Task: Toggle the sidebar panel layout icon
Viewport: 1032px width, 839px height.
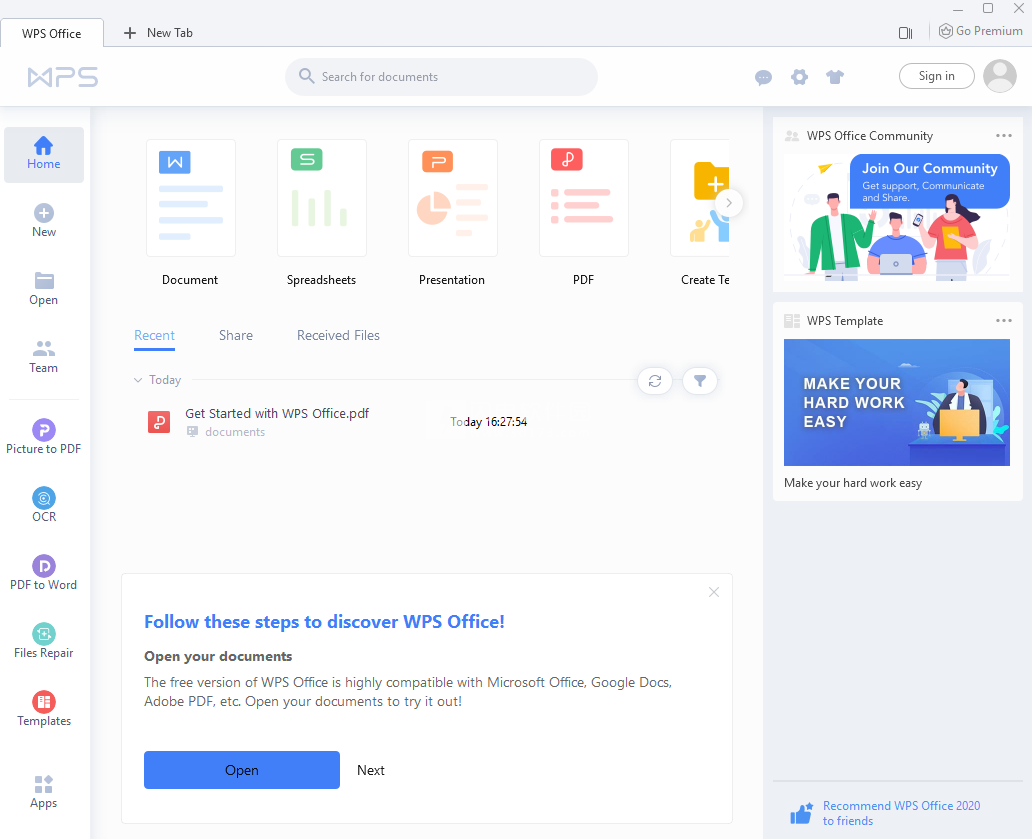Action: [x=906, y=33]
